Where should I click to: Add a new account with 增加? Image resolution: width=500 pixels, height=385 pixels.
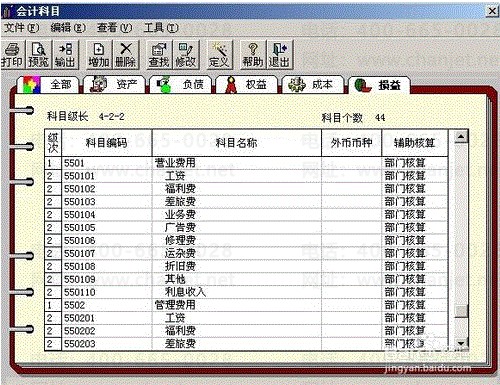click(99, 55)
